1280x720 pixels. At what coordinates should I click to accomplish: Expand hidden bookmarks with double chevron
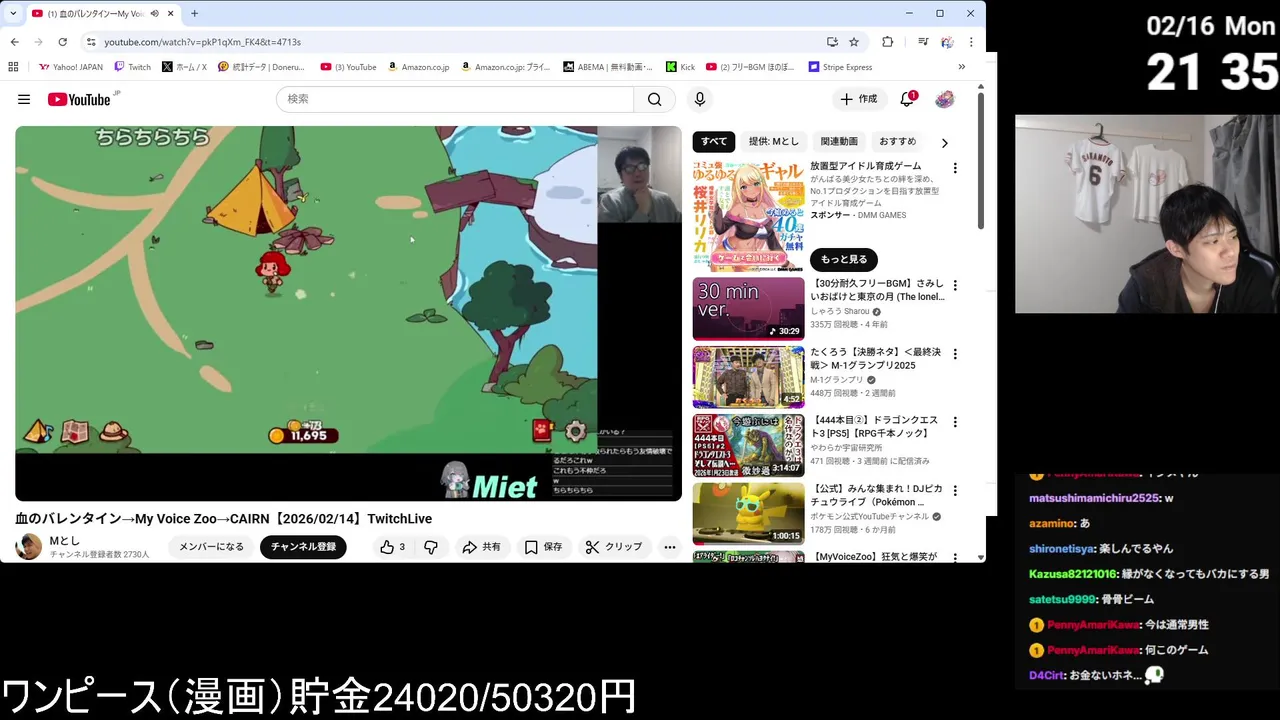[962, 67]
